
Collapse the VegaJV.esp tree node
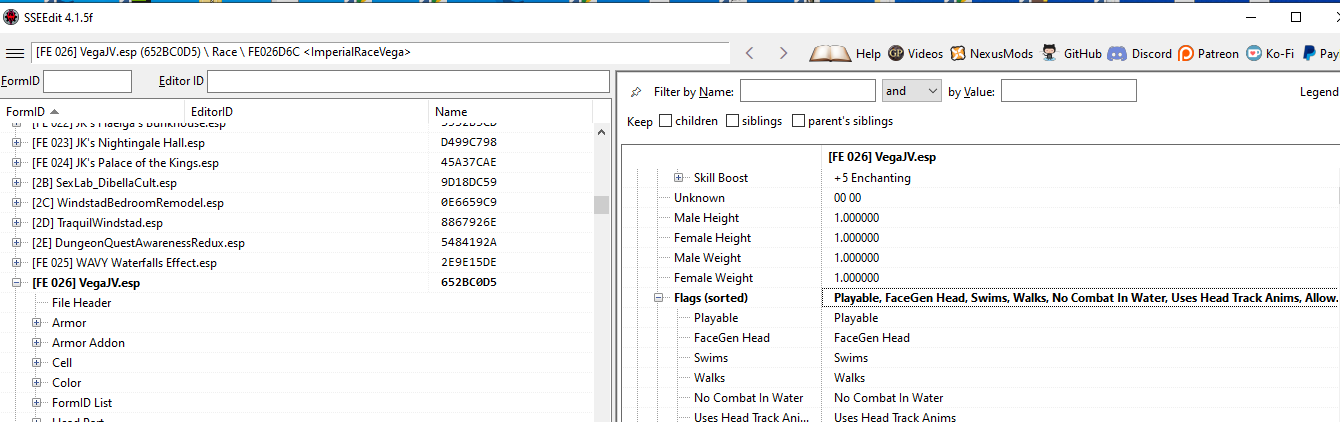point(17,283)
